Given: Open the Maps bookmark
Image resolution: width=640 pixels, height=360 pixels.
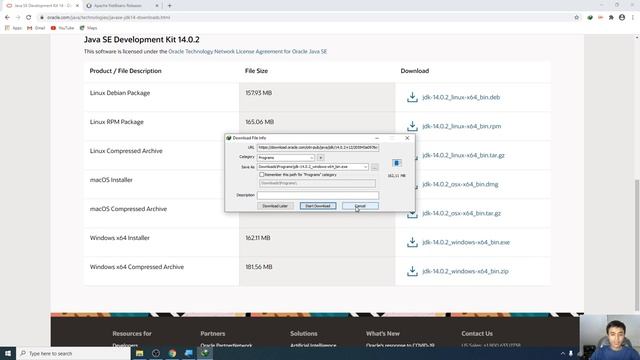Looking at the screenshot, I should tap(89, 28).
